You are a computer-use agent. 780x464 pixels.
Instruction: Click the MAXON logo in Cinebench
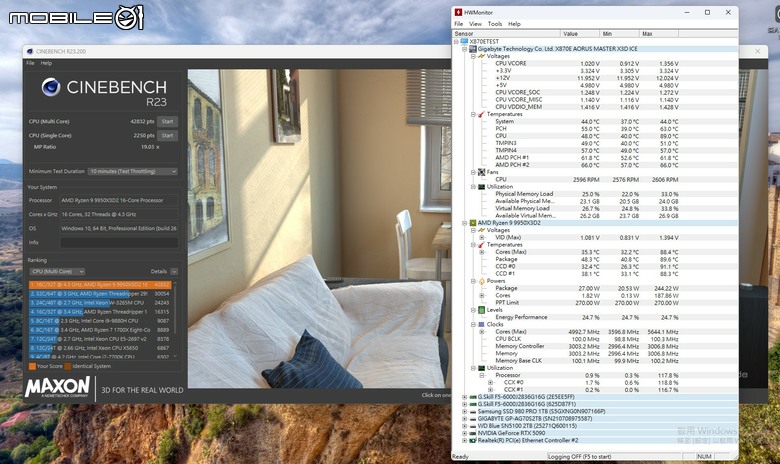click(58, 387)
